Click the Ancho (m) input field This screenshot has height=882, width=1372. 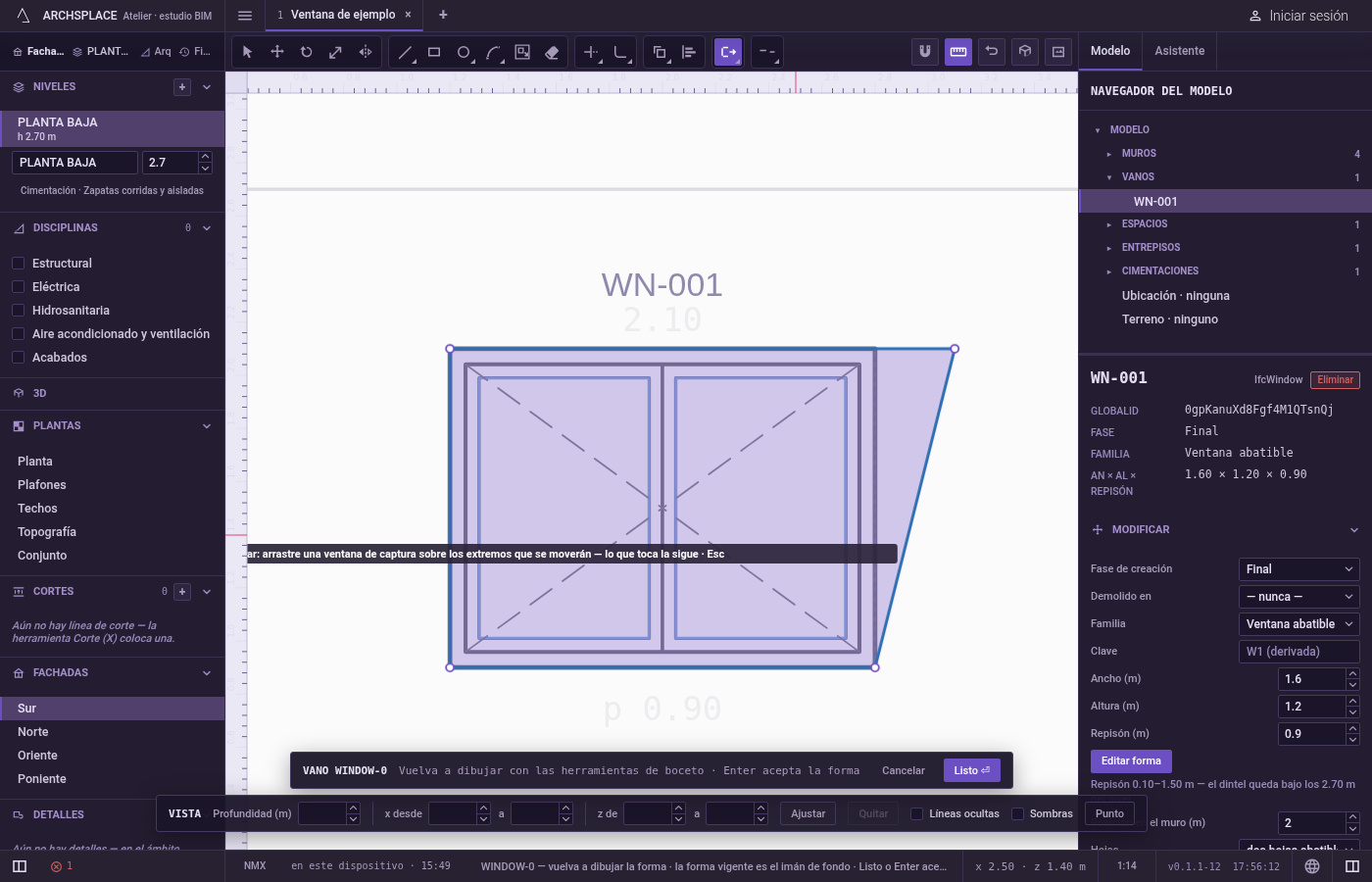[1312, 679]
